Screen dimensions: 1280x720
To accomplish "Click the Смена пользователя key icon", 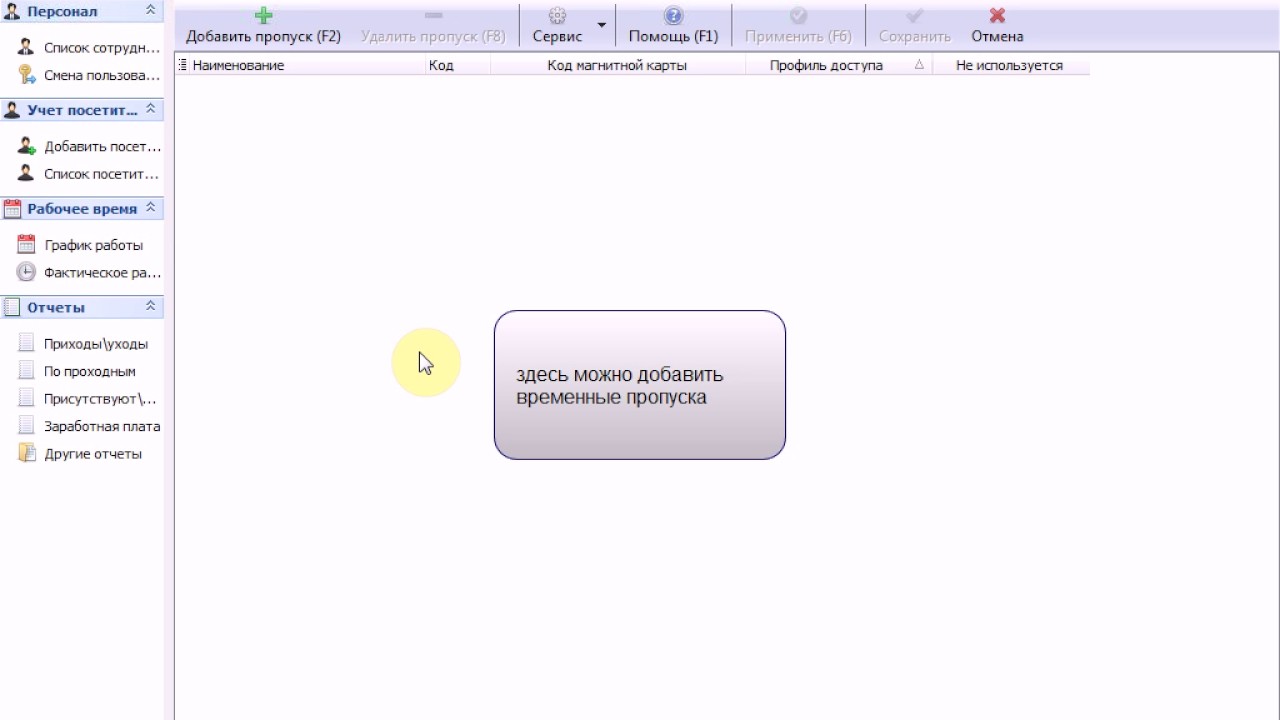I will coord(26,75).
